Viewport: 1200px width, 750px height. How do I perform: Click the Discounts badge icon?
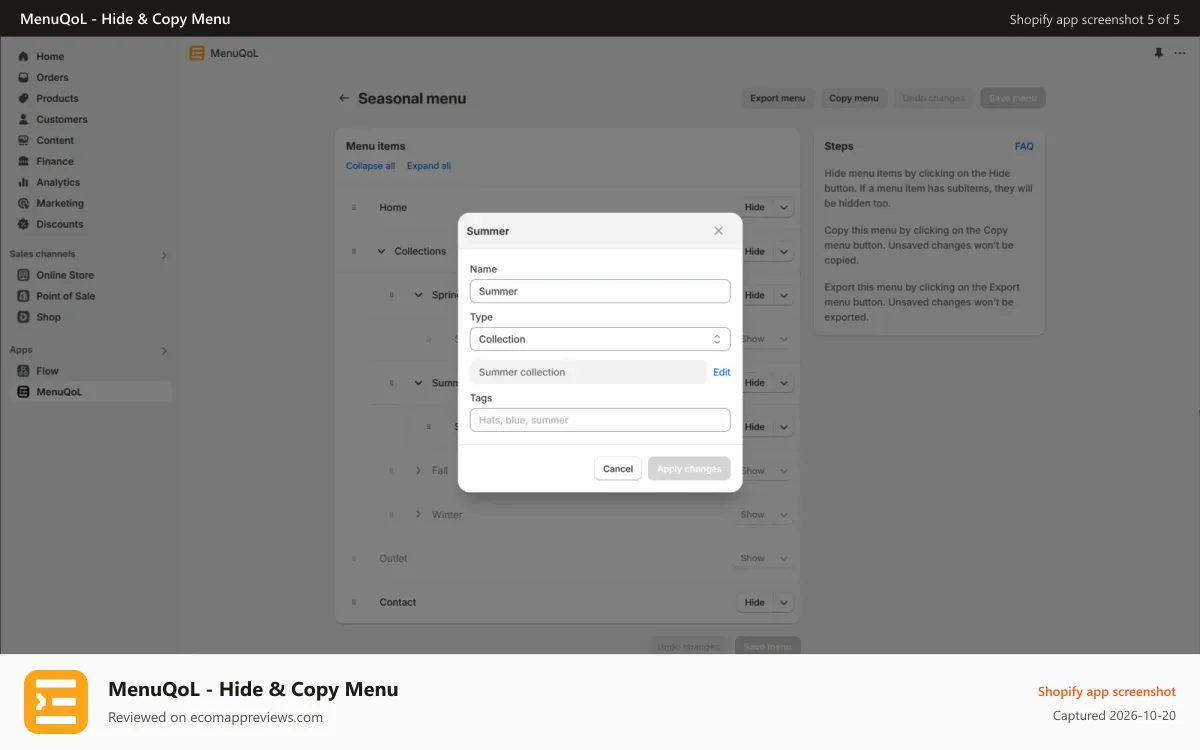24,224
